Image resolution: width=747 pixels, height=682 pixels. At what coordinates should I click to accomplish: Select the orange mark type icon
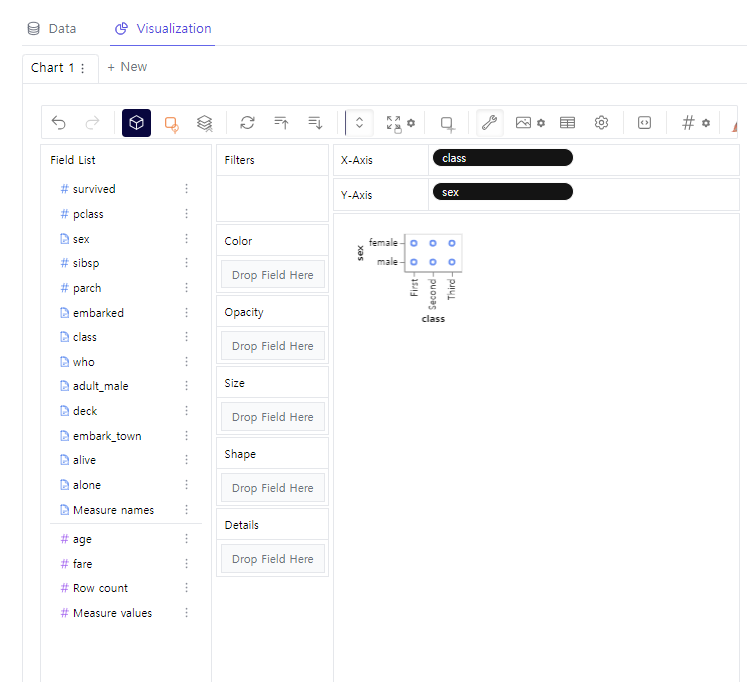(171, 124)
